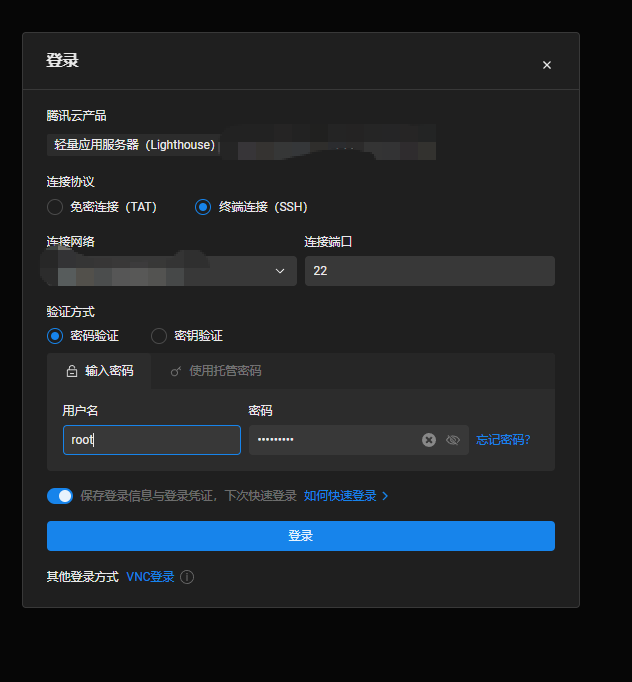Click the 用户名 field containing root
Image resolution: width=632 pixels, height=682 pixels.
pos(152,440)
